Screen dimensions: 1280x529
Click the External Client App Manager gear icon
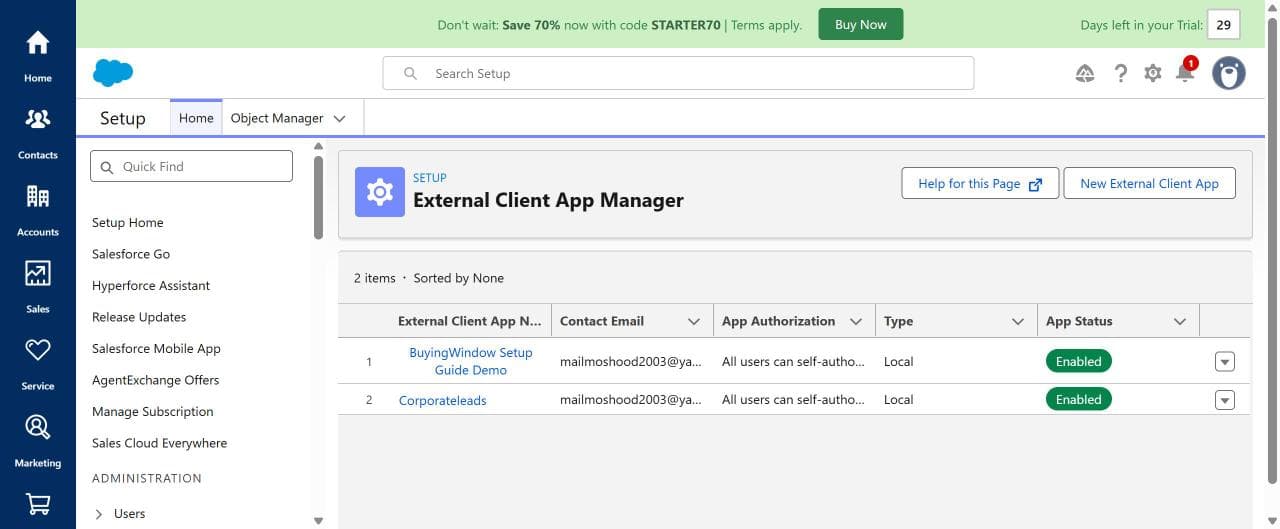click(380, 192)
